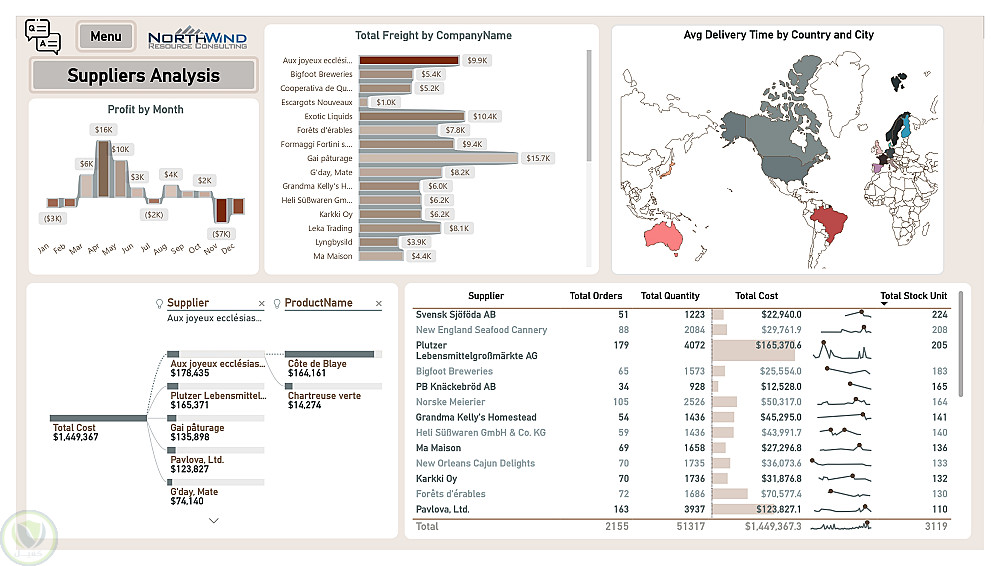The width and height of the screenshot is (1000, 566).
Task: Click Brazil on the delivery map
Action: pyautogui.click(x=828, y=223)
